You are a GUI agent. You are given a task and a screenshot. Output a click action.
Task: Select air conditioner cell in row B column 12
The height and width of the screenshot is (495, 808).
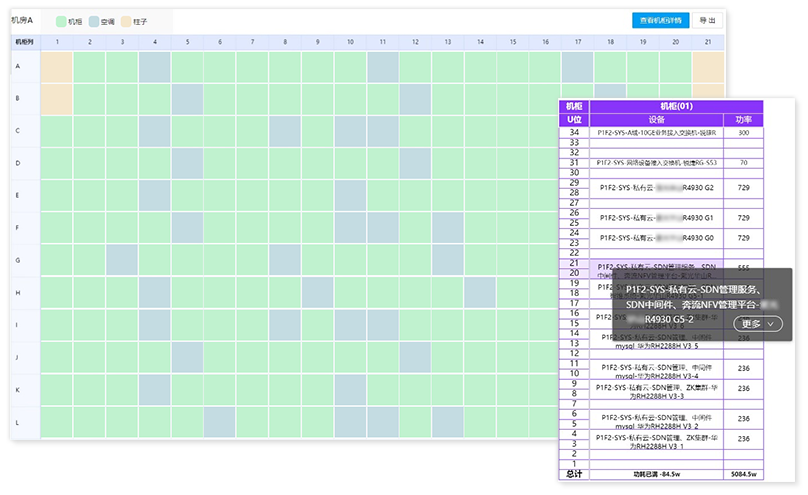(x=414, y=100)
